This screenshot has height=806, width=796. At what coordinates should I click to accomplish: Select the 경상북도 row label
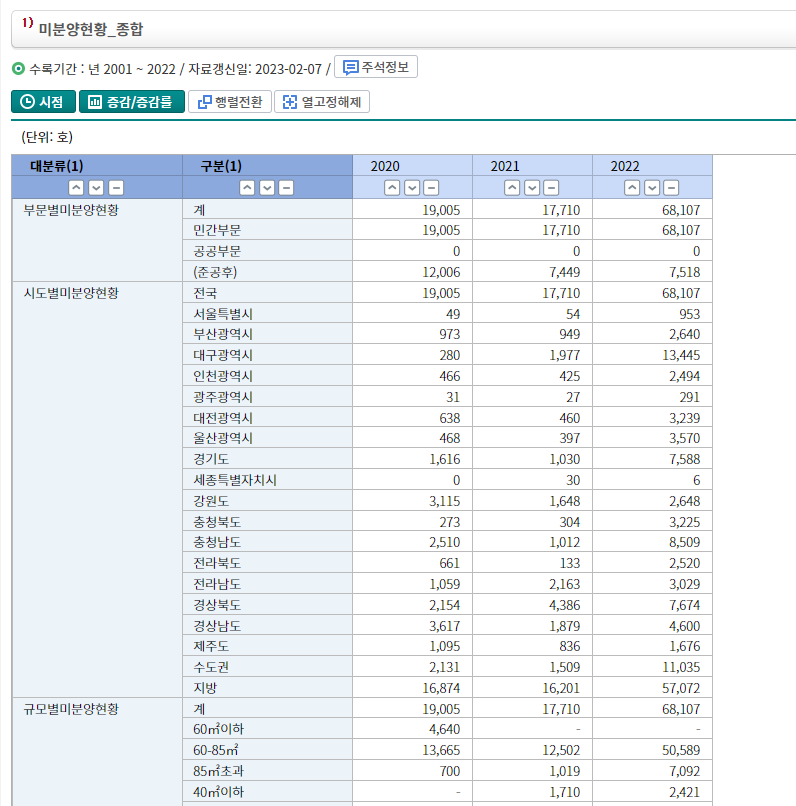point(217,605)
